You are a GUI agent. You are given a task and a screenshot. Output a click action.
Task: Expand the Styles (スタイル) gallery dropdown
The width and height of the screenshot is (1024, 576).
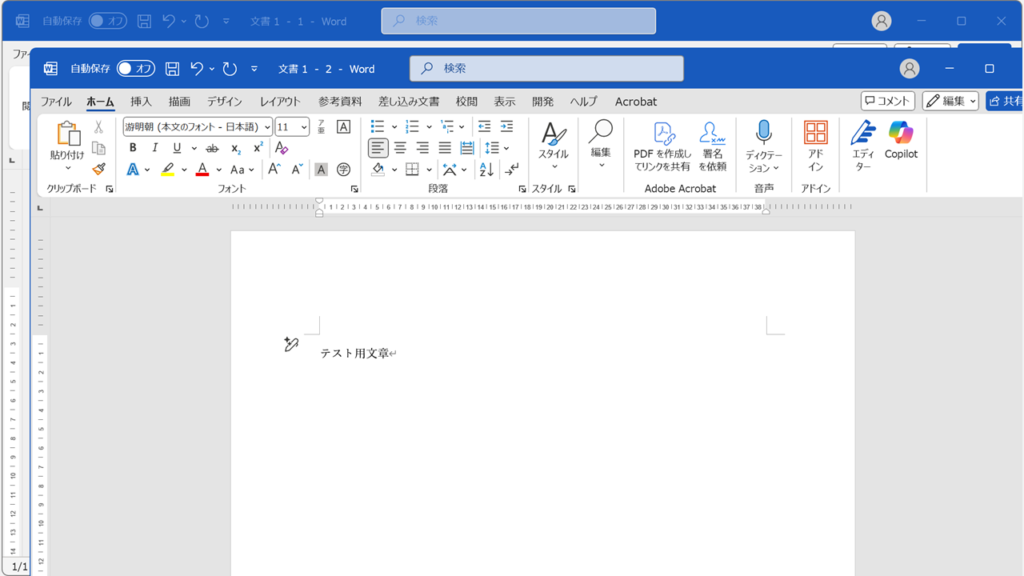coord(554,167)
